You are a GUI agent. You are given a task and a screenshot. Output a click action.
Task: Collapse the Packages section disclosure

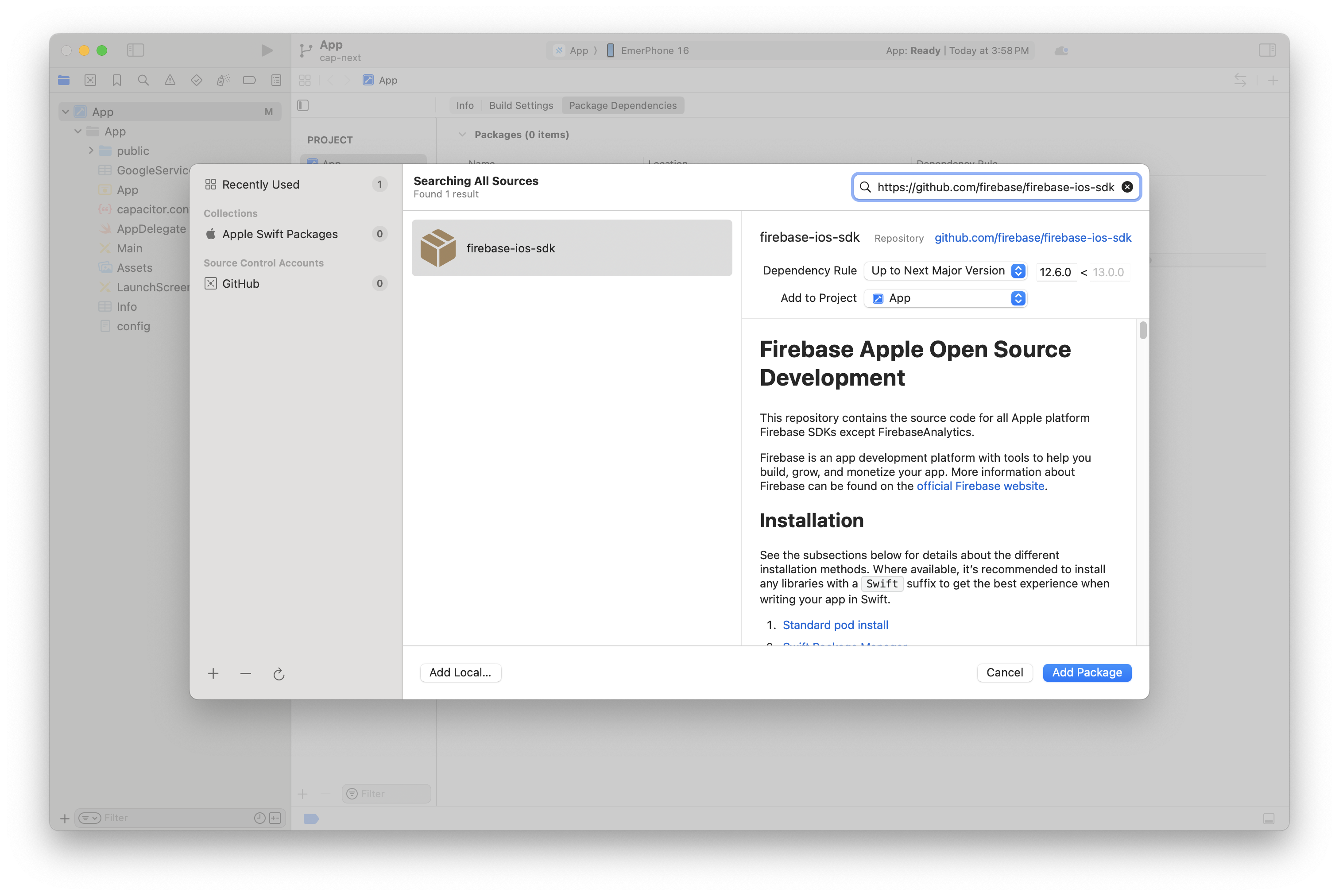point(462,135)
